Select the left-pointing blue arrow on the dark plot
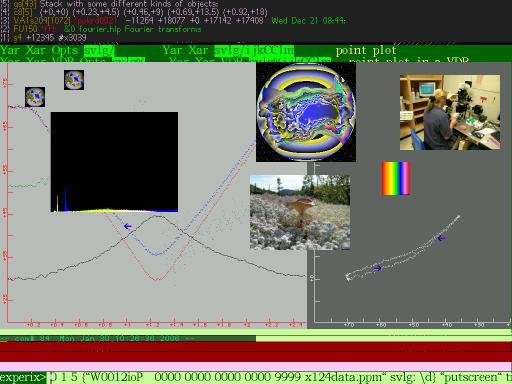The width and height of the screenshot is (512, 384). click(x=441, y=238)
